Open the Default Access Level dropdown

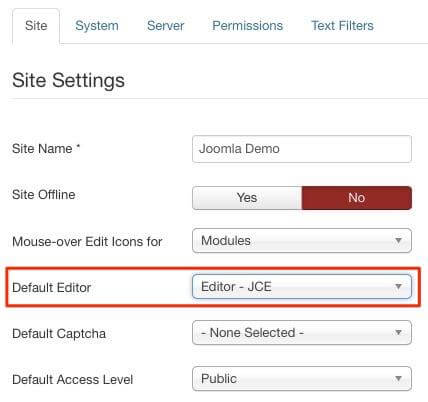pyautogui.click(x=302, y=378)
